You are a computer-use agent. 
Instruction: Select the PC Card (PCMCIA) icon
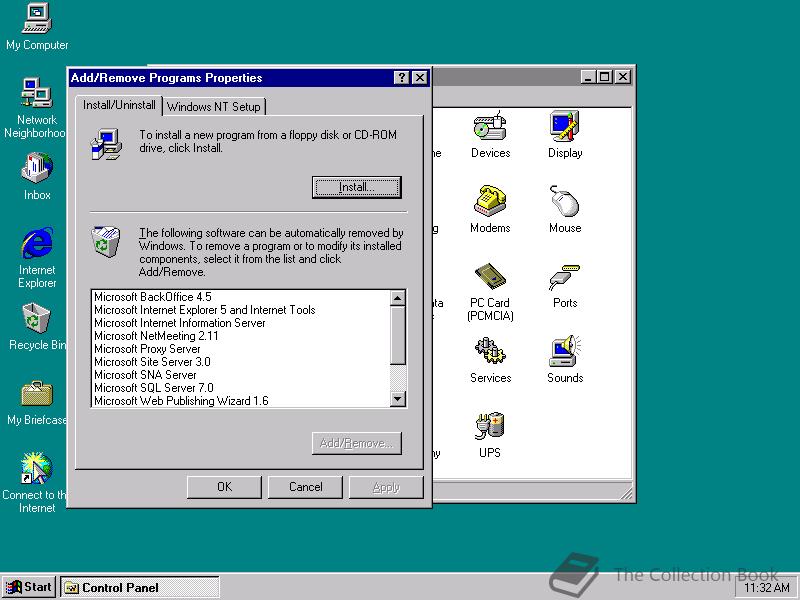coord(490,292)
